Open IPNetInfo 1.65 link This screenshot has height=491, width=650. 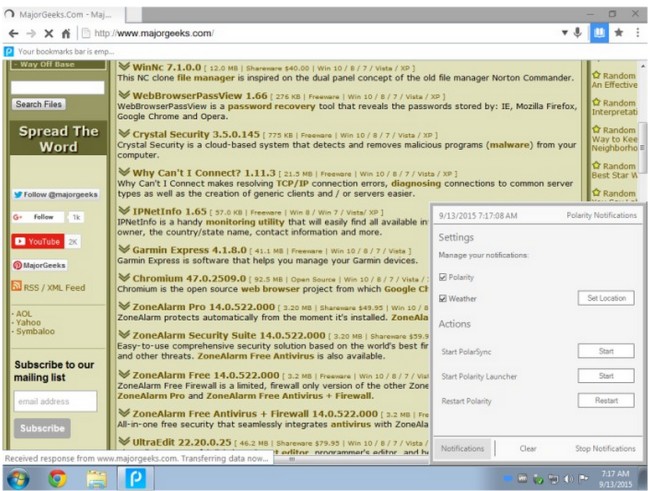click(169, 211)
